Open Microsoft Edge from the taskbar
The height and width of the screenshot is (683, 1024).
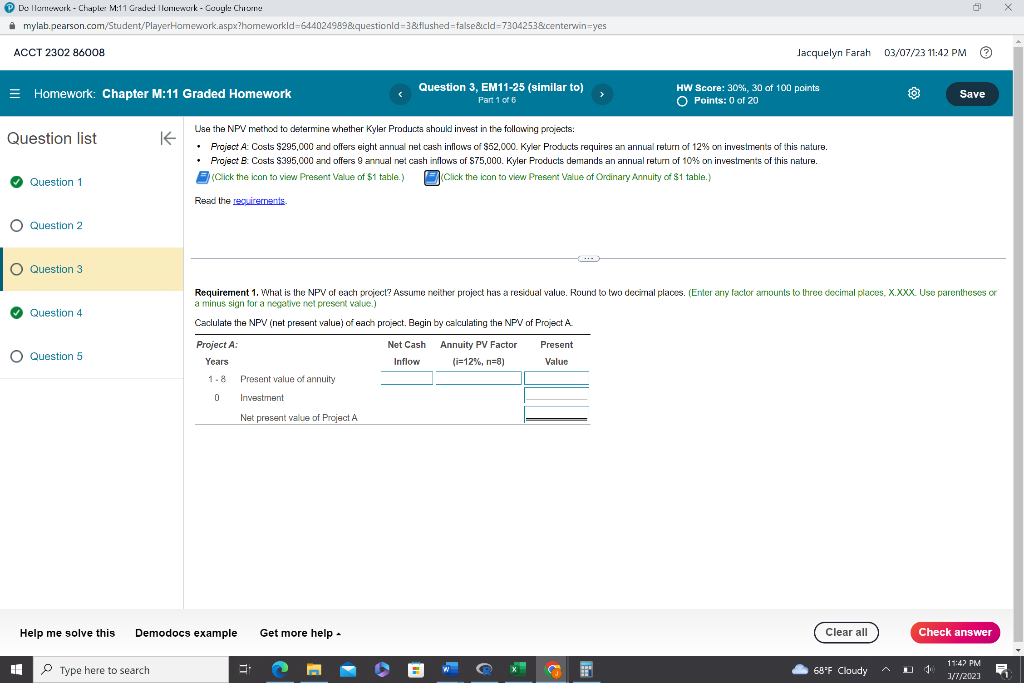[280, 670]
